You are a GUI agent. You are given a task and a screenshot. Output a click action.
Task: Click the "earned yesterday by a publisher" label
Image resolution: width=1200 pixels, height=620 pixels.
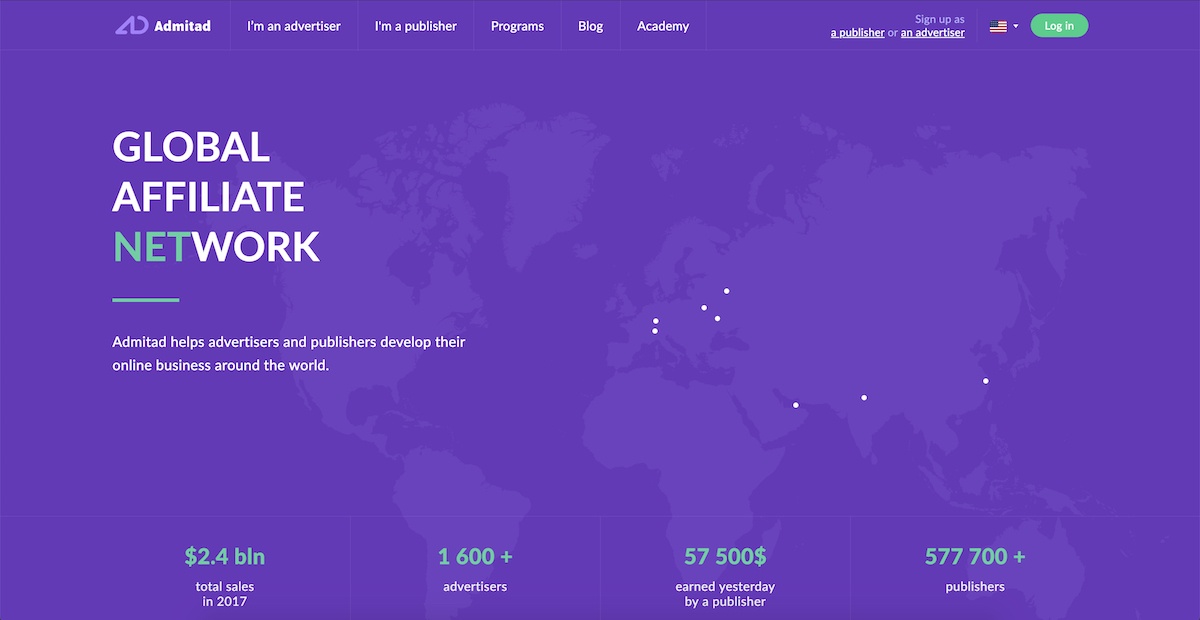pos(725,594)
